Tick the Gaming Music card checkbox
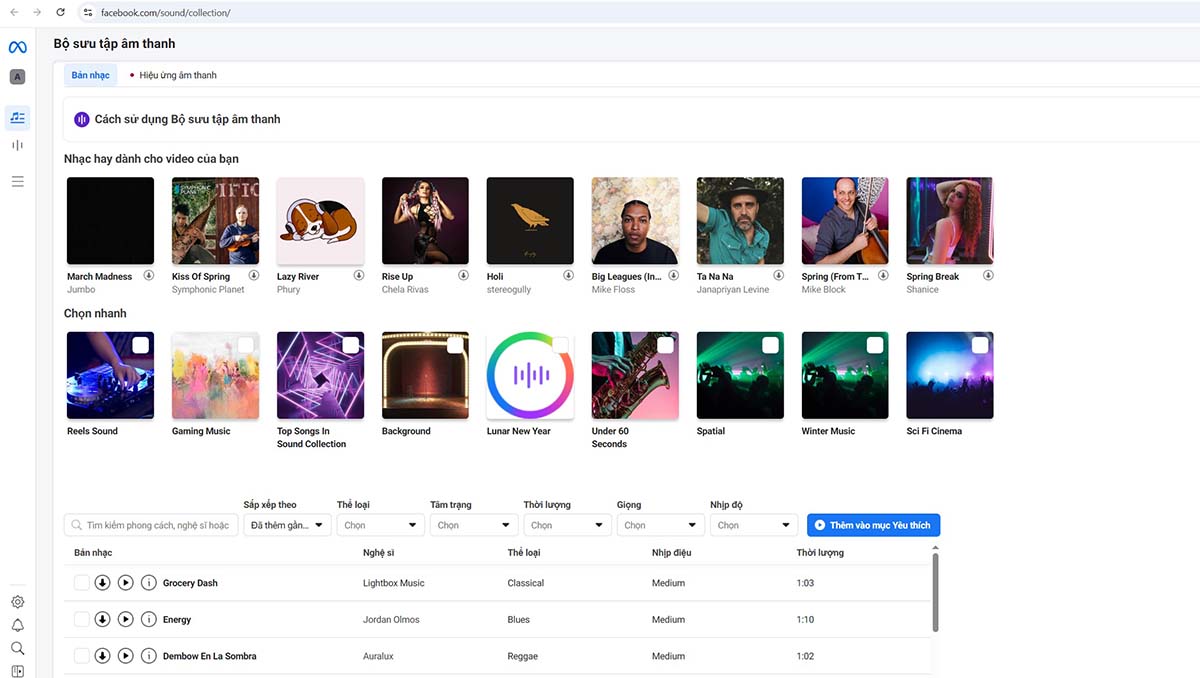The width and height of the screenshot is (1200, 678). tap(245, 345)
